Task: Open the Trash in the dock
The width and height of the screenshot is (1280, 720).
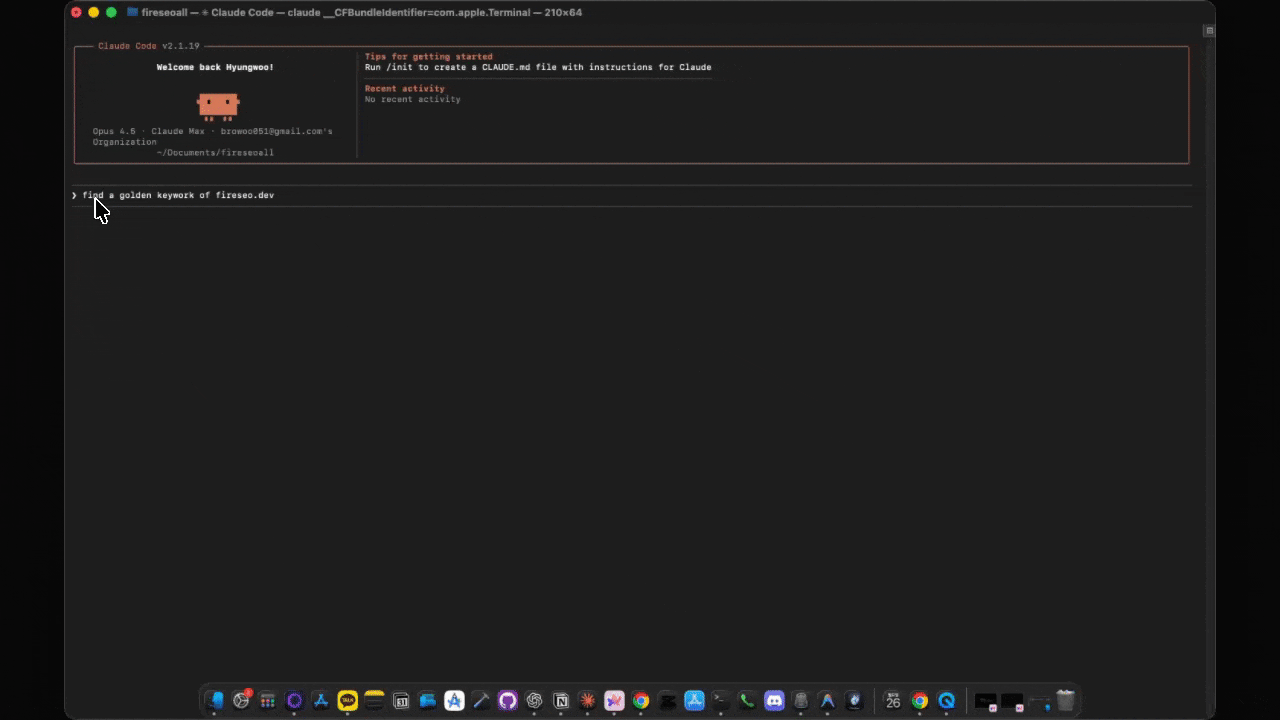Action: pos(1065,700)
